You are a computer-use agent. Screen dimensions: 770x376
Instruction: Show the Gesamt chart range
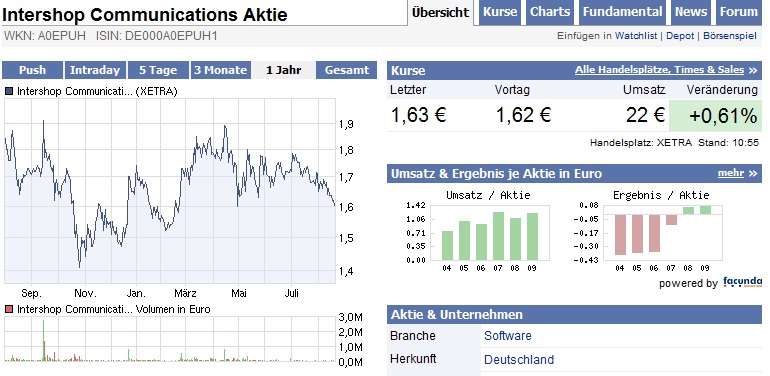346,70
